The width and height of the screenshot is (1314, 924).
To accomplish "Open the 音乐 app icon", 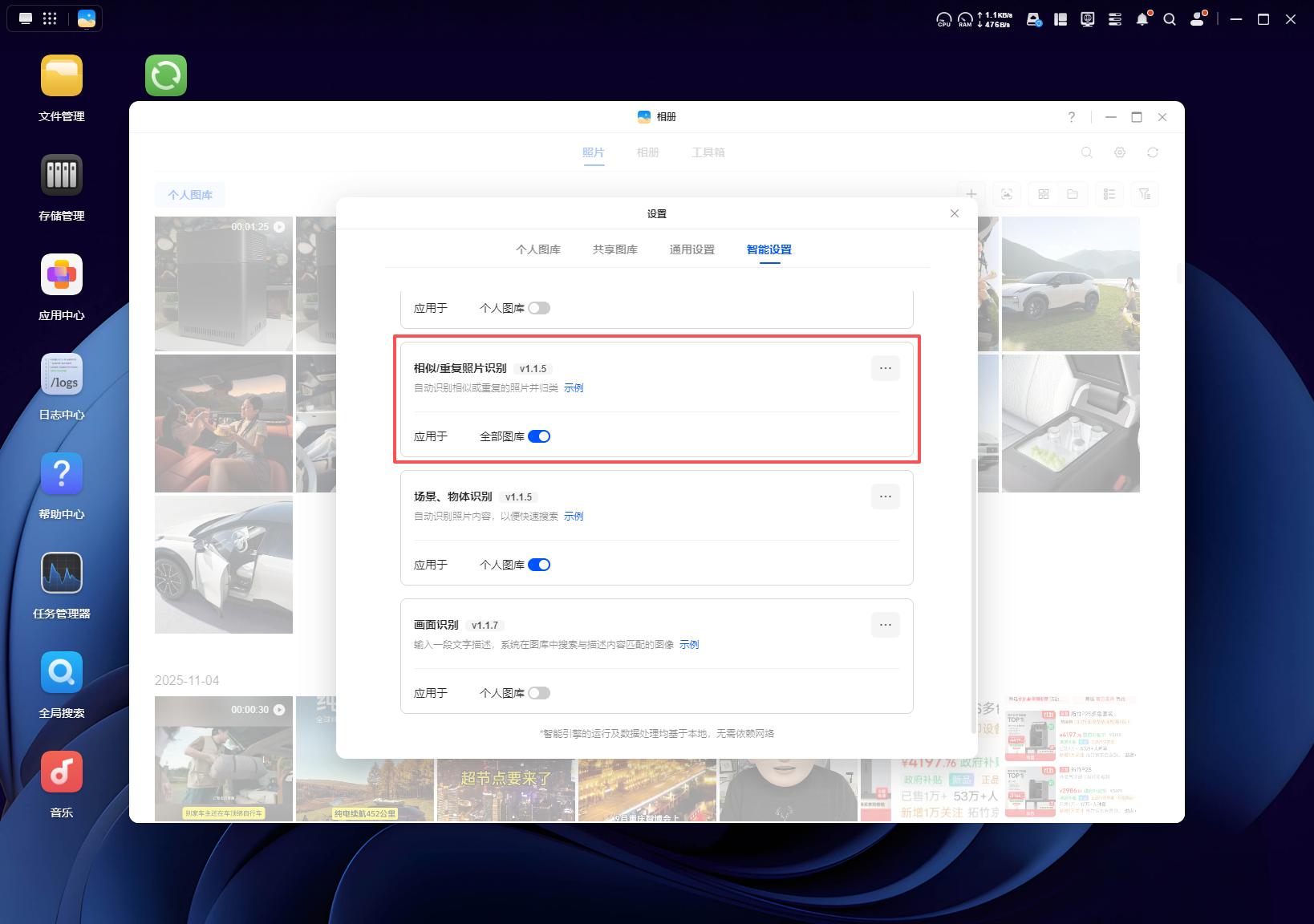I will [62, 772].
